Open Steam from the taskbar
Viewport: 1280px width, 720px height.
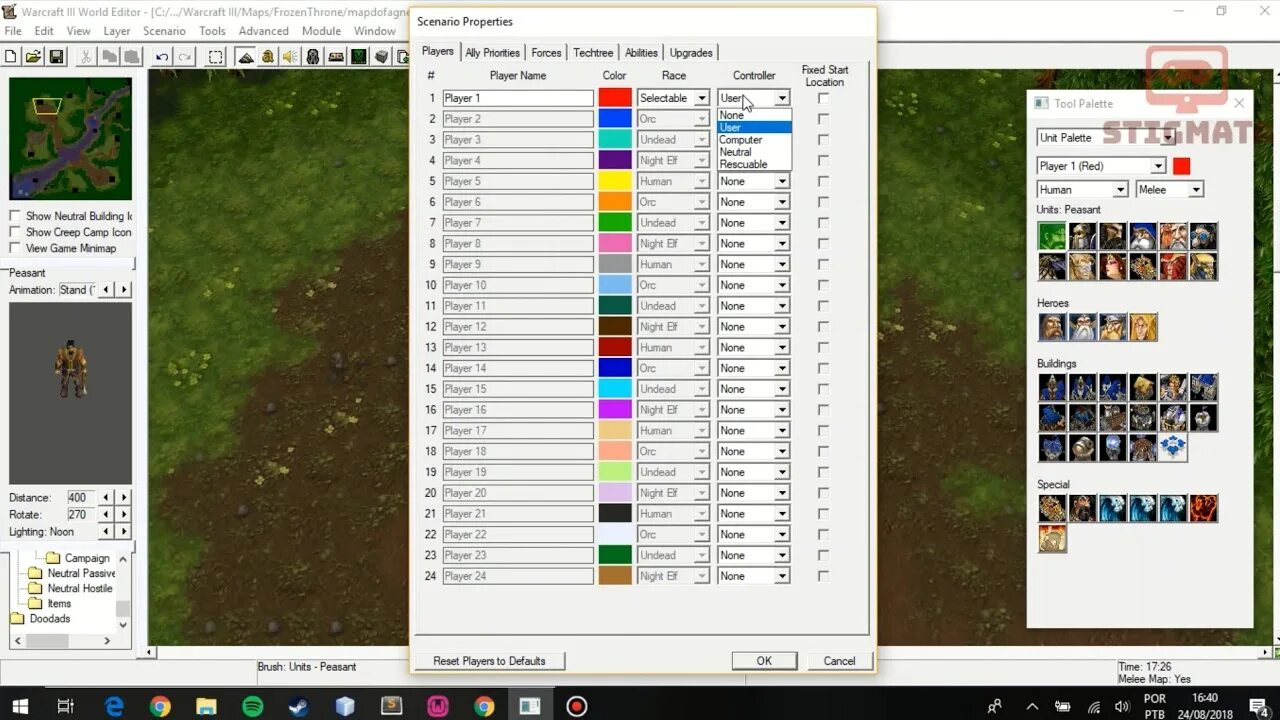(x=299, y=706)
